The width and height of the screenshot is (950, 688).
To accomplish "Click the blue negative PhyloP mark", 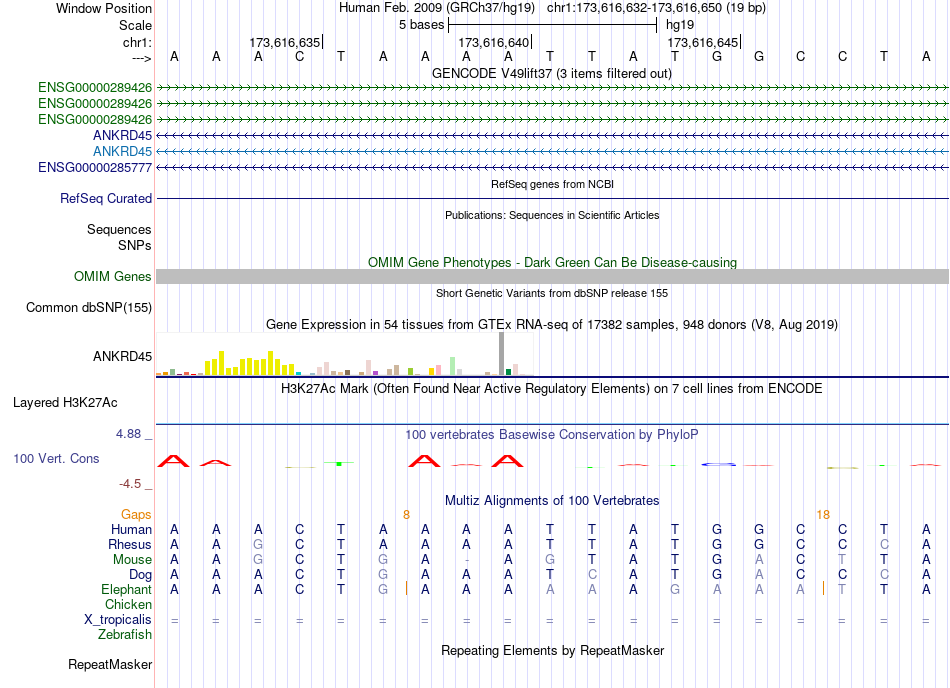I will pos(719,465).
